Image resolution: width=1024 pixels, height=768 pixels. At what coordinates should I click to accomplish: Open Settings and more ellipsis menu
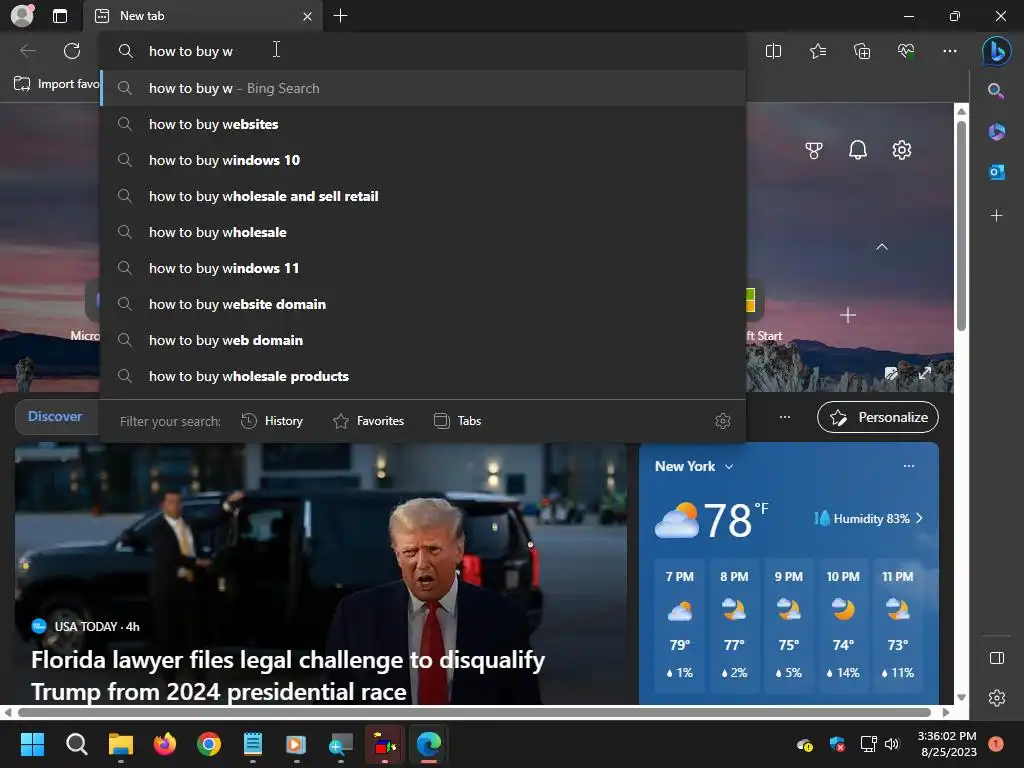click(x=950, y=51)
